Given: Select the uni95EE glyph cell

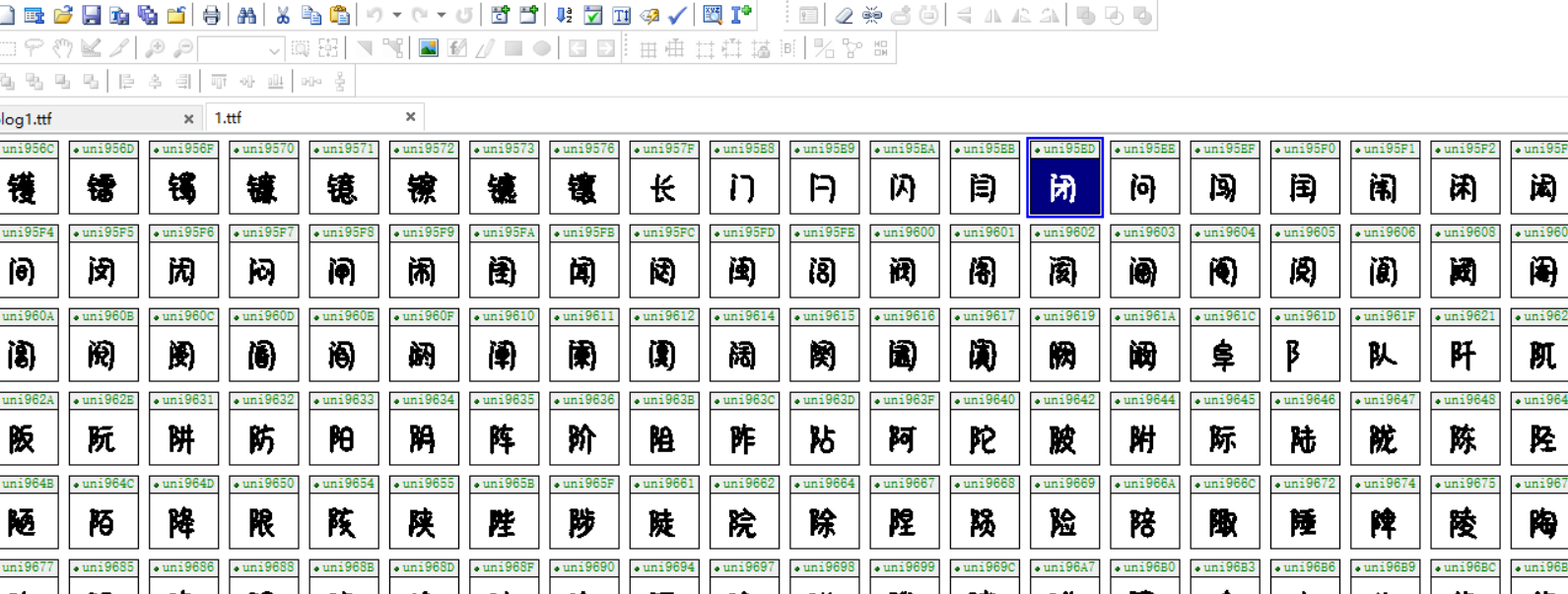Looking at the screenshot, I should coord(1143,178).
